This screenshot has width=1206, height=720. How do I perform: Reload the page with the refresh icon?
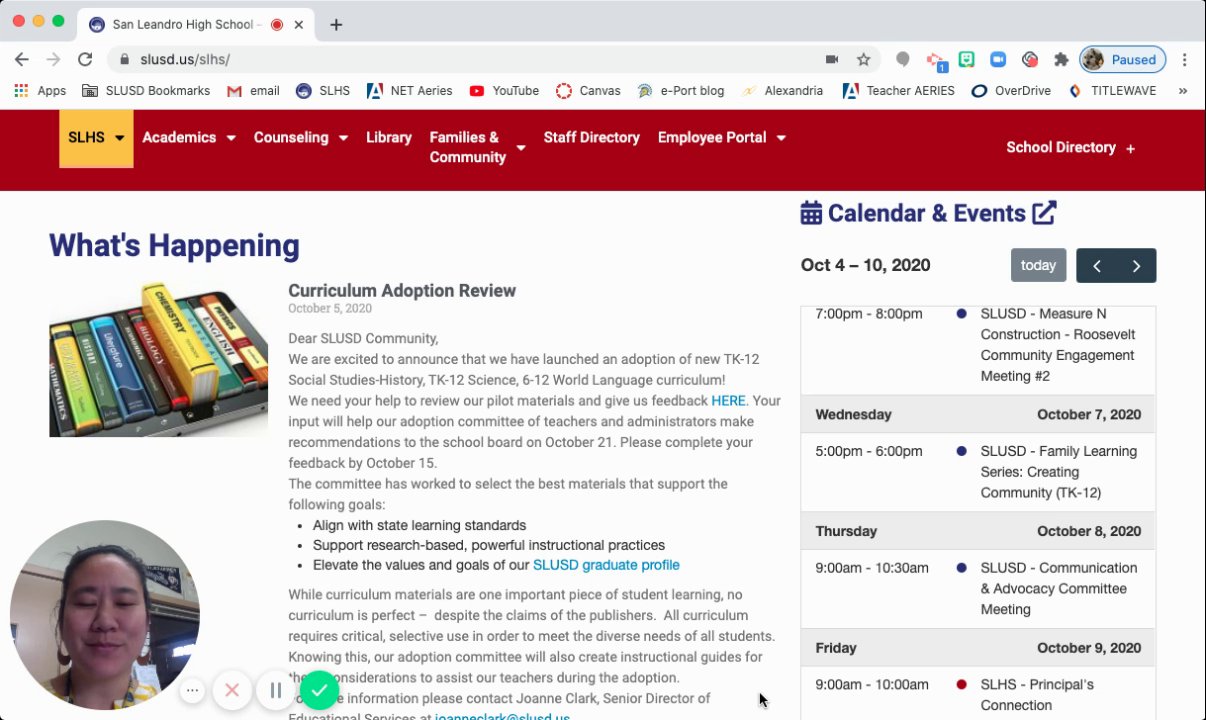point(85,60)
